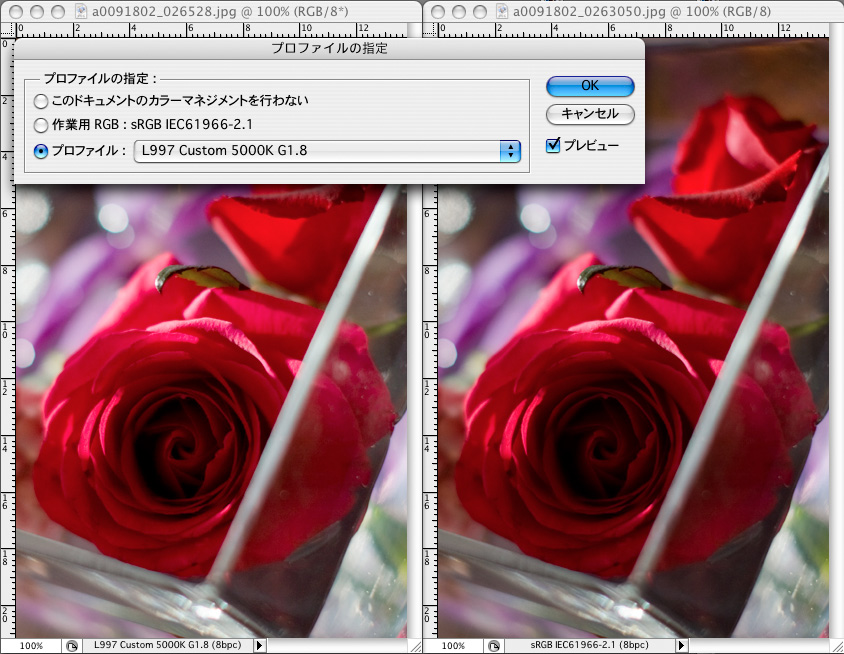
Task: Click the キャンセル button
Action: click(590, 114)
